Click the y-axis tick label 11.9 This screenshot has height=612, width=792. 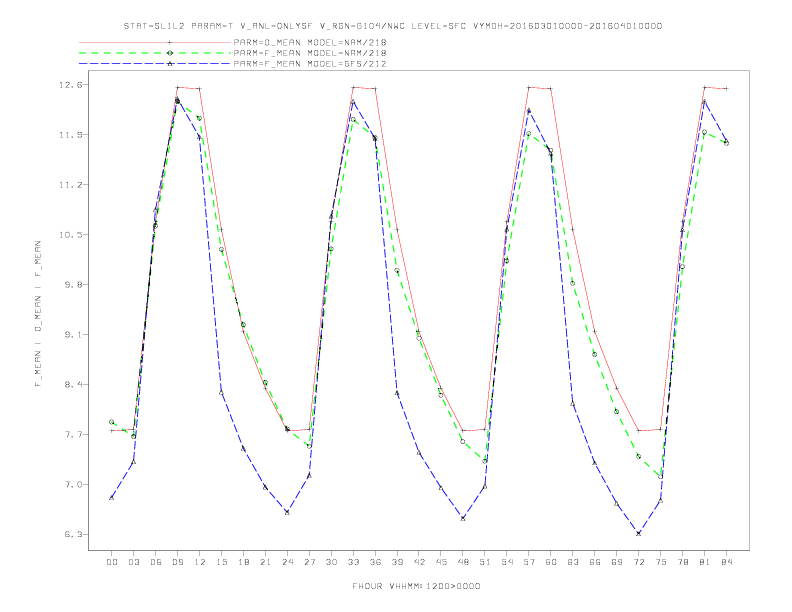click(x=70, y=135)
